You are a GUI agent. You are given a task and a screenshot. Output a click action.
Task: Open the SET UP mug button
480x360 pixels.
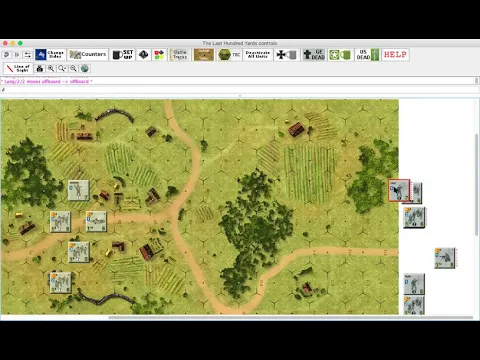[123, 55]
